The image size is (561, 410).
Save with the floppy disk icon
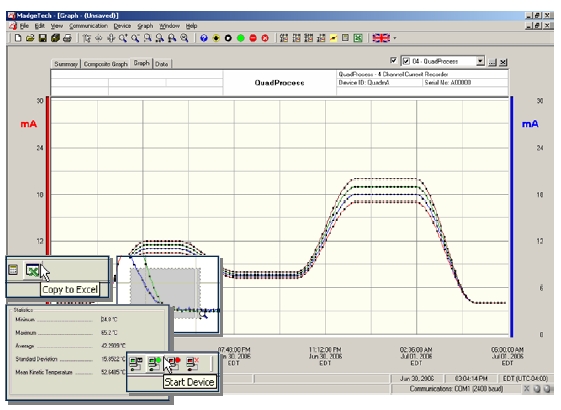point(43,38)
